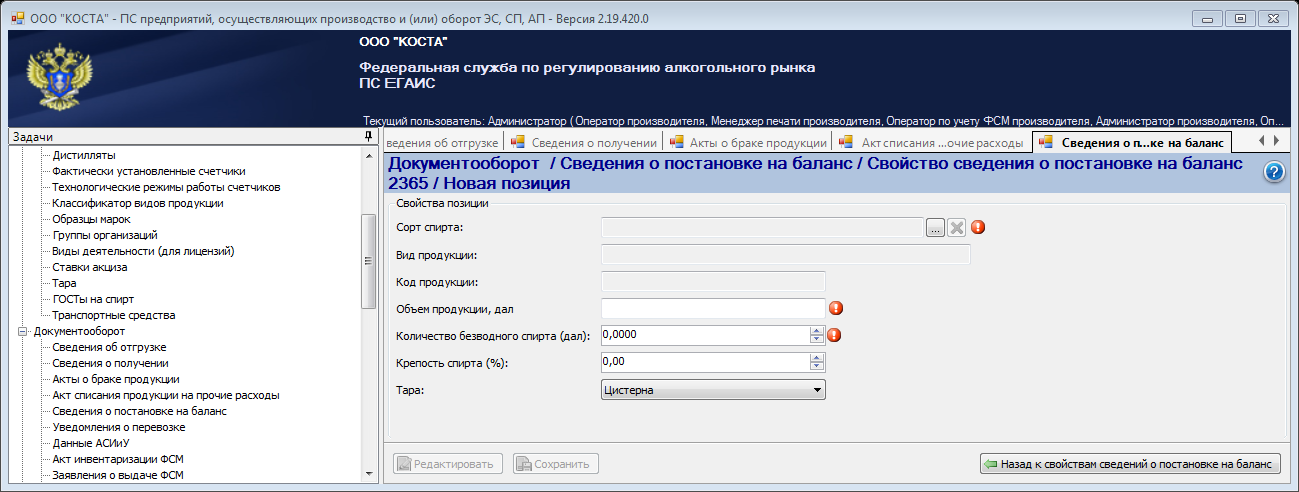Select Транспортные средства in the tree
Viewport: 1299px width, 492px height.
pyautogui.click(x=113, y=315)
